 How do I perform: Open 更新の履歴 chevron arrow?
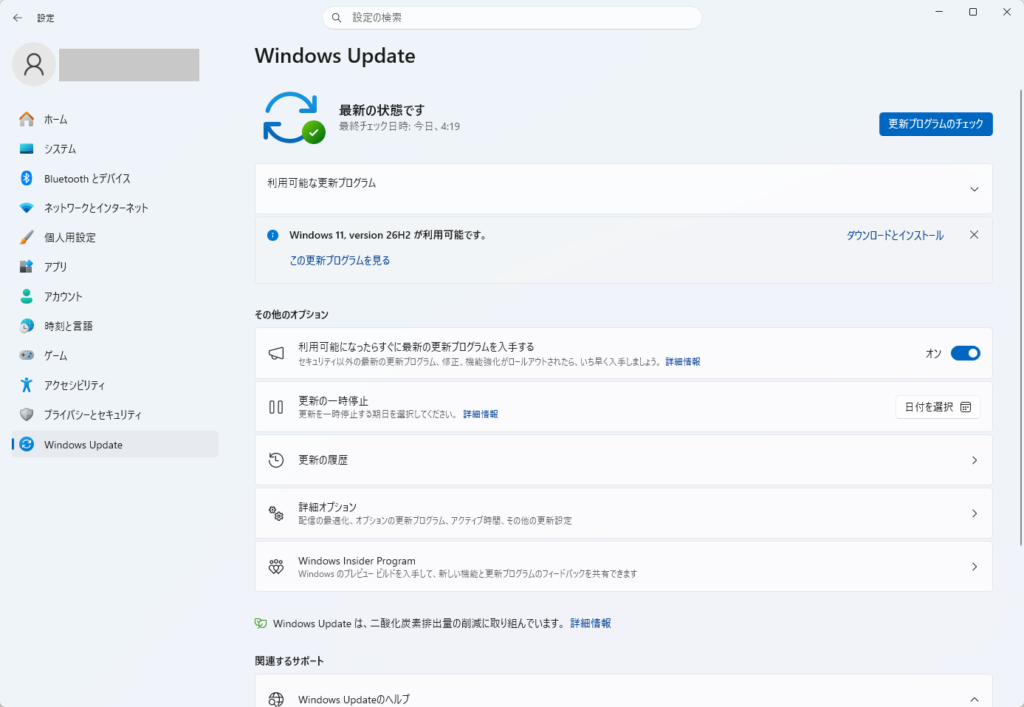click(x=974, y=460)
